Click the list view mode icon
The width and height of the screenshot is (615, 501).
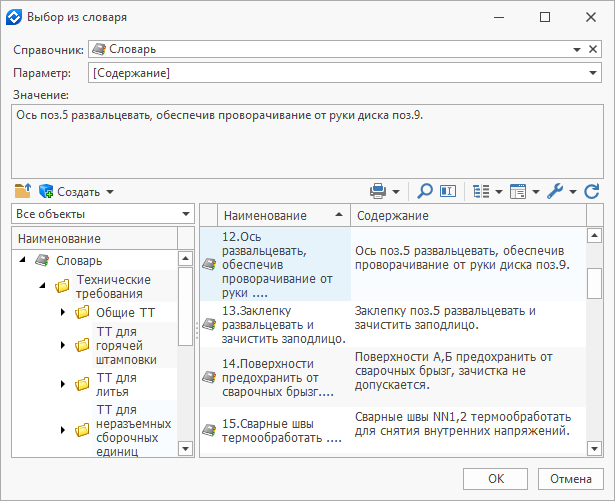pos(481,191)
